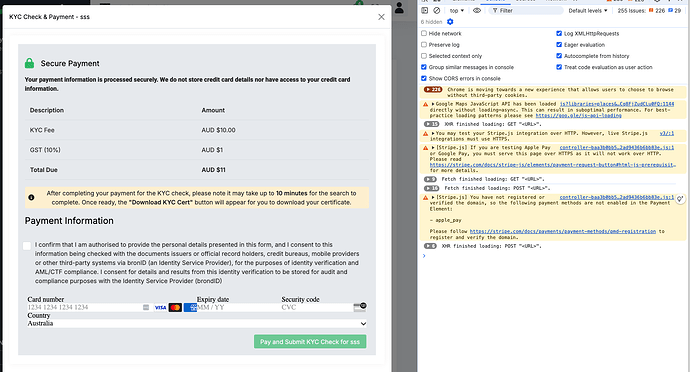Image resolution: width=690 pixels, height=372 pixels.
Task: Enable the Hide network checkbox
Action: [424, 33]
